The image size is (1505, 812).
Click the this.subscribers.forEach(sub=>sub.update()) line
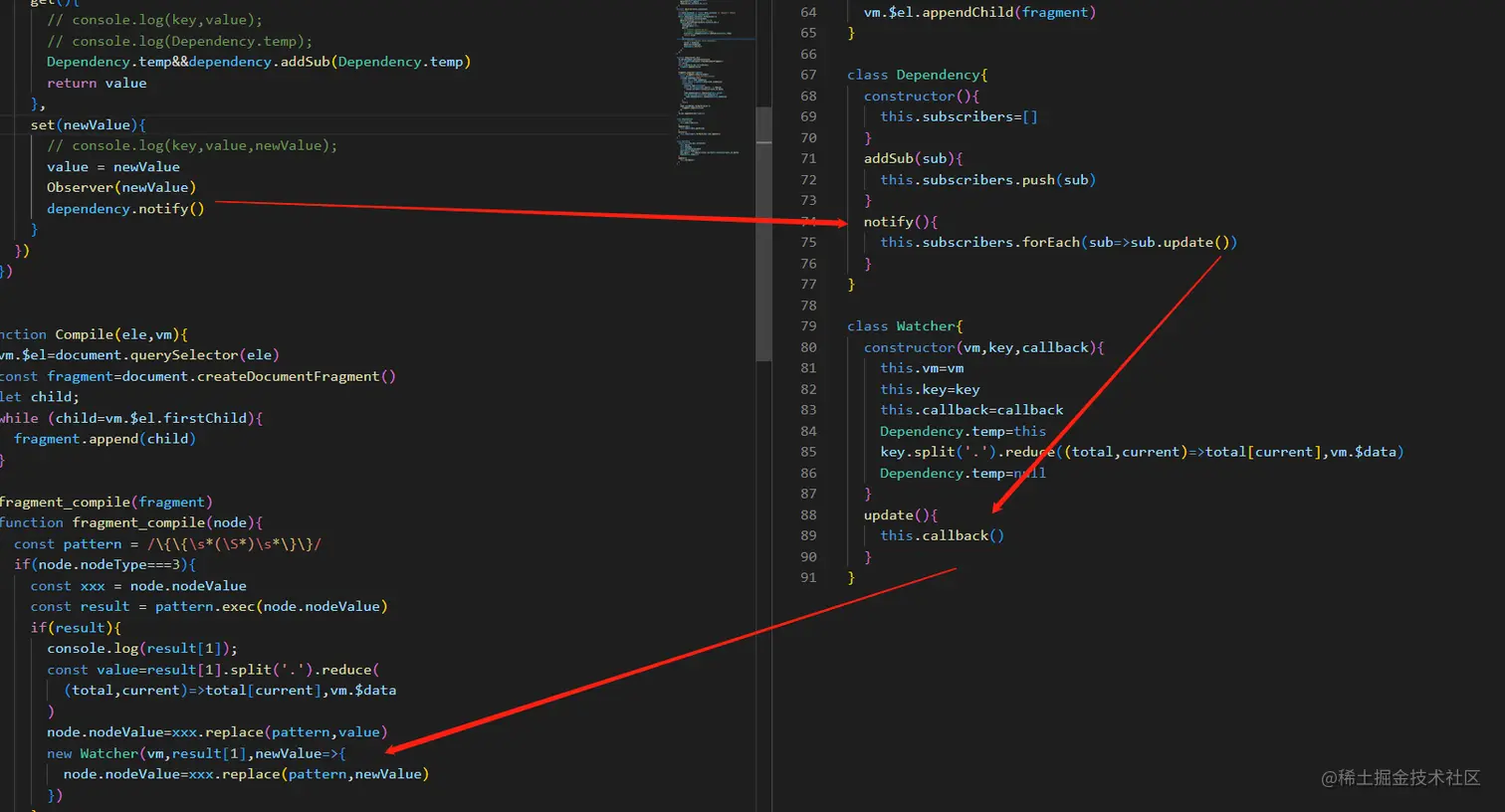click(1058, 242)
